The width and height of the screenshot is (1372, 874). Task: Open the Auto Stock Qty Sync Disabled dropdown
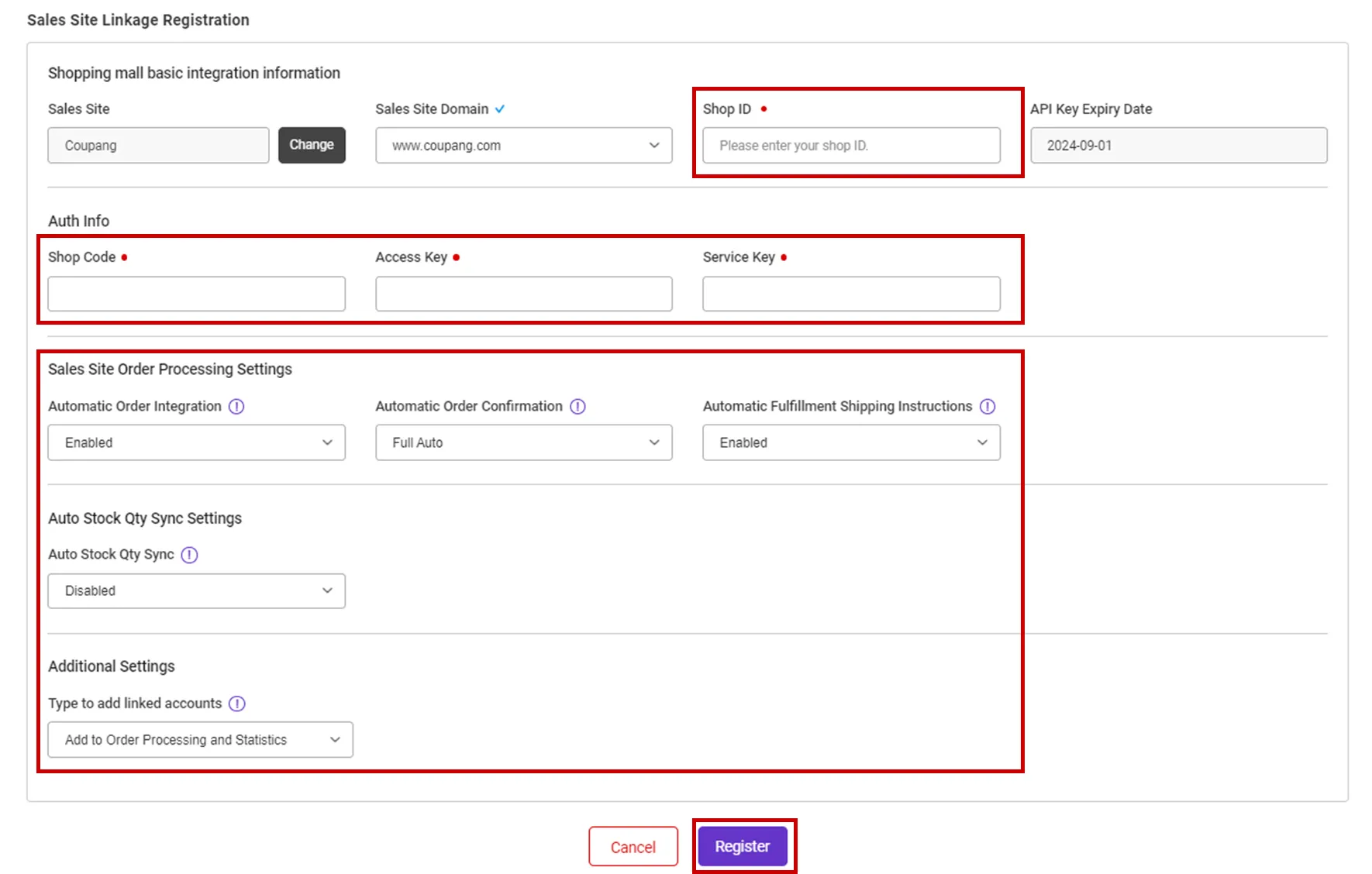[197, 591]
